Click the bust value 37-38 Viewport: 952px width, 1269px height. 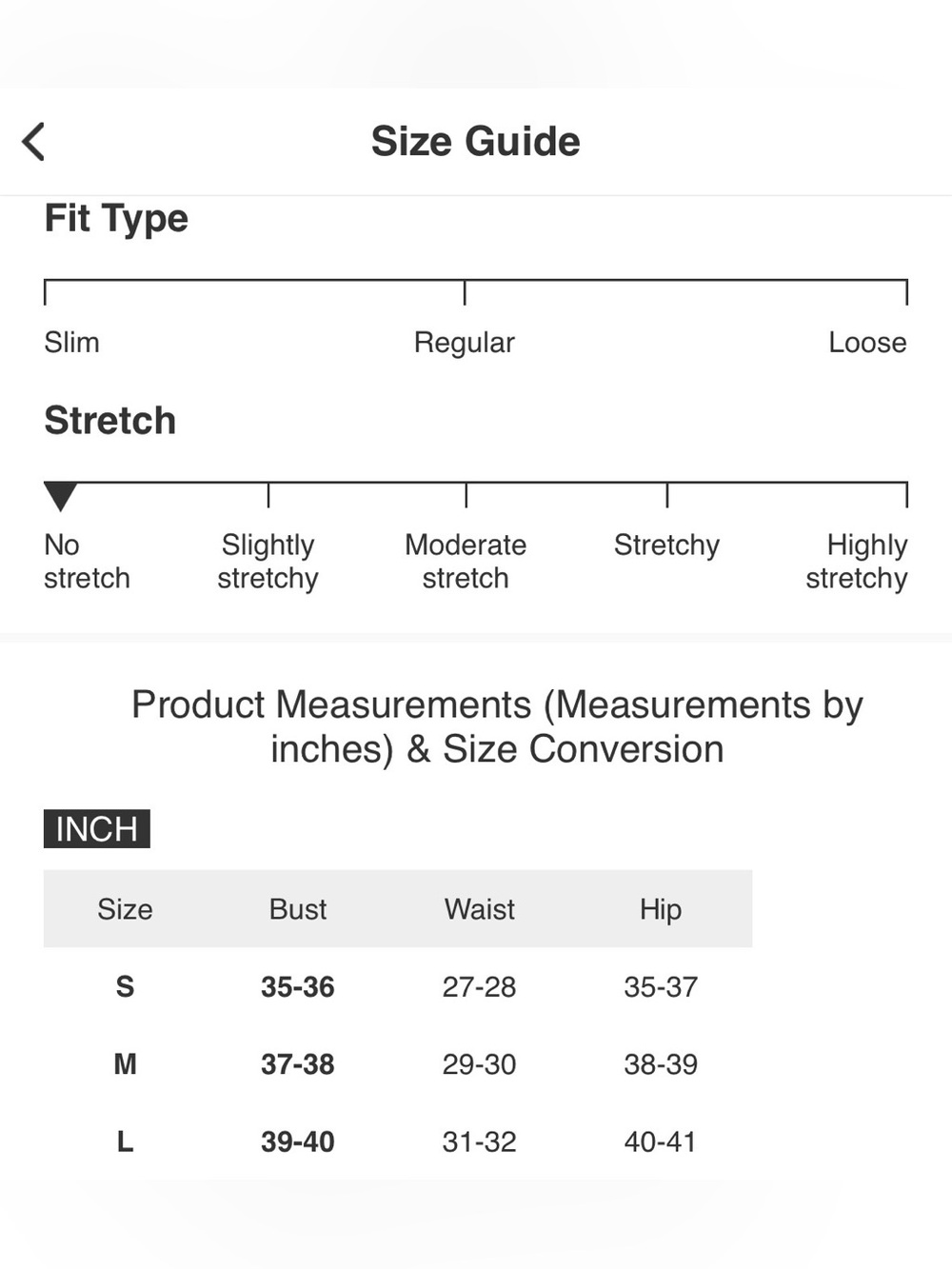click(298, 1063)
